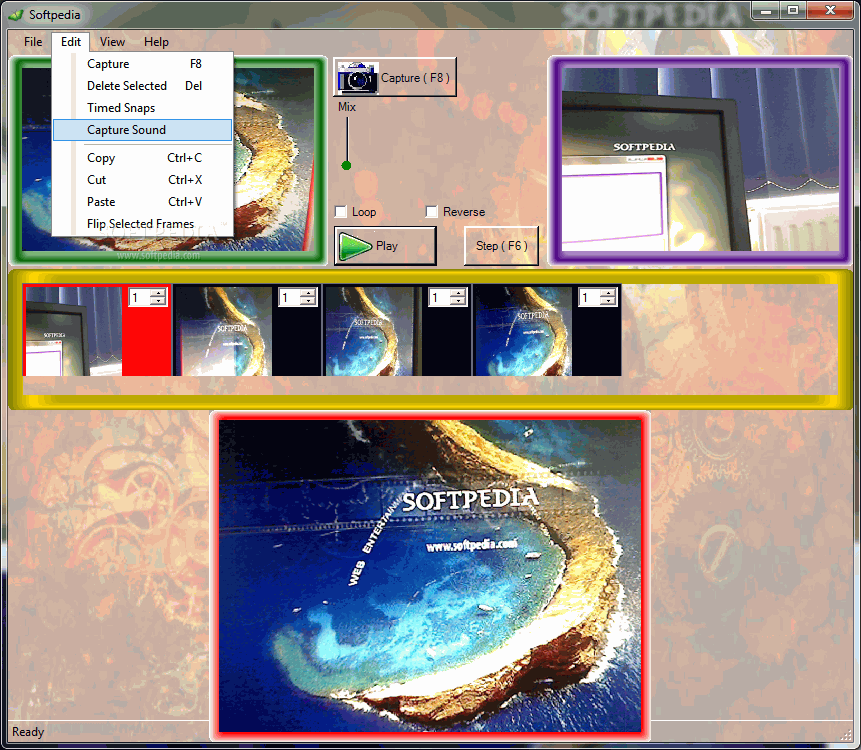Minimize the Softpedia window

point(766,10)
